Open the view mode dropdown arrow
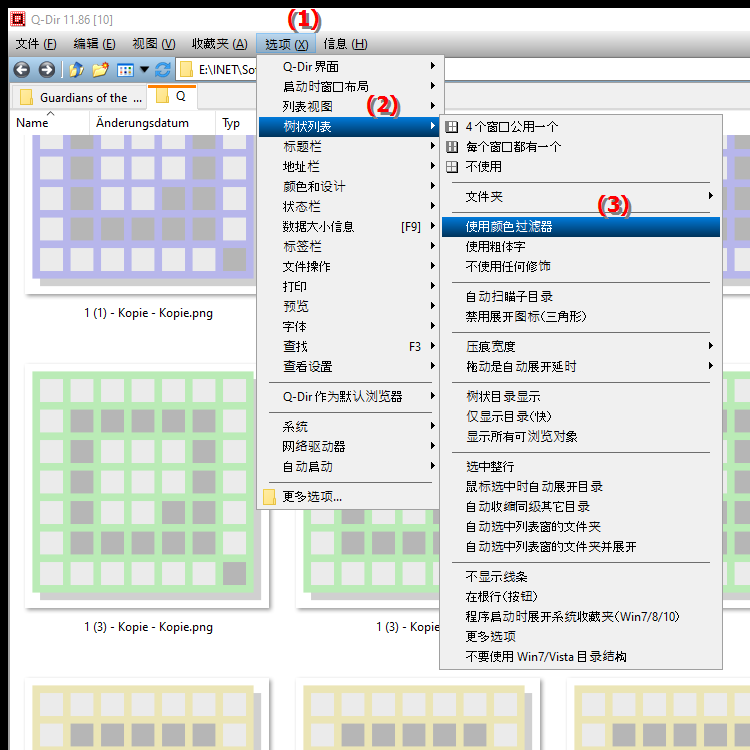The height and width of the screenshot is (750, 750). [x=144, y=70]
